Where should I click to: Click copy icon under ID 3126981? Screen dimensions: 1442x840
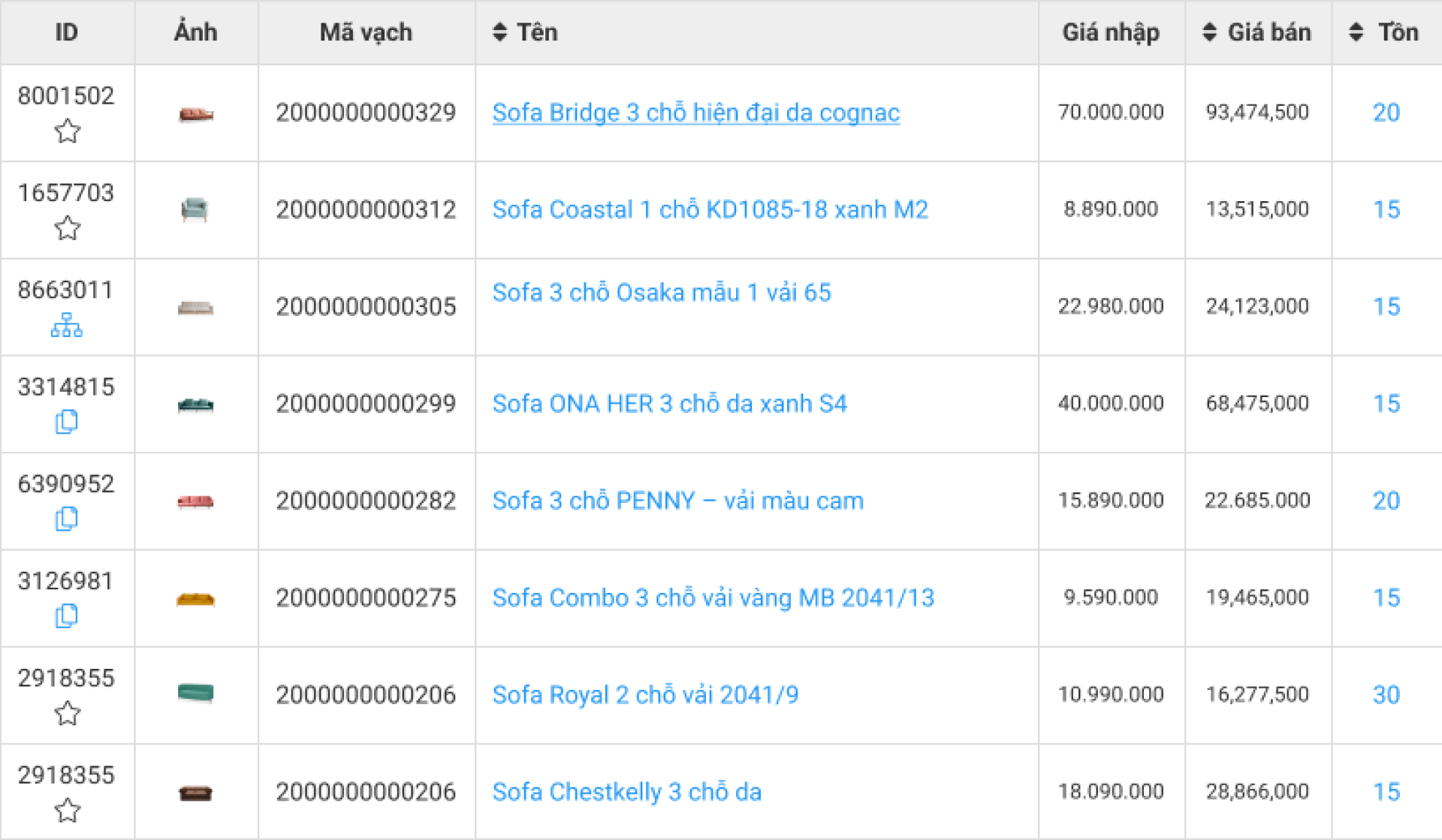(x=66, y=616)
